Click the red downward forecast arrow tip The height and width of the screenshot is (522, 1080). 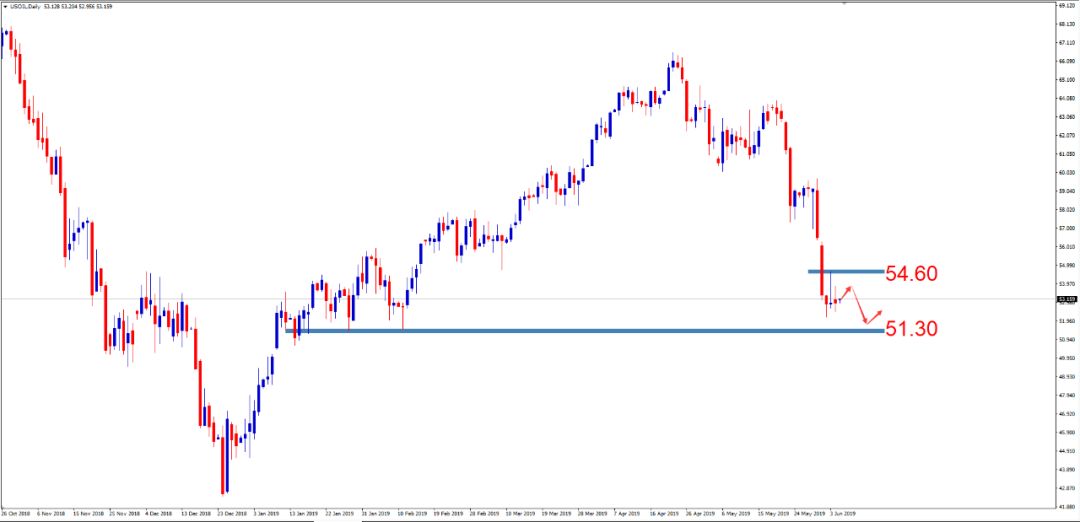point(864,321)
